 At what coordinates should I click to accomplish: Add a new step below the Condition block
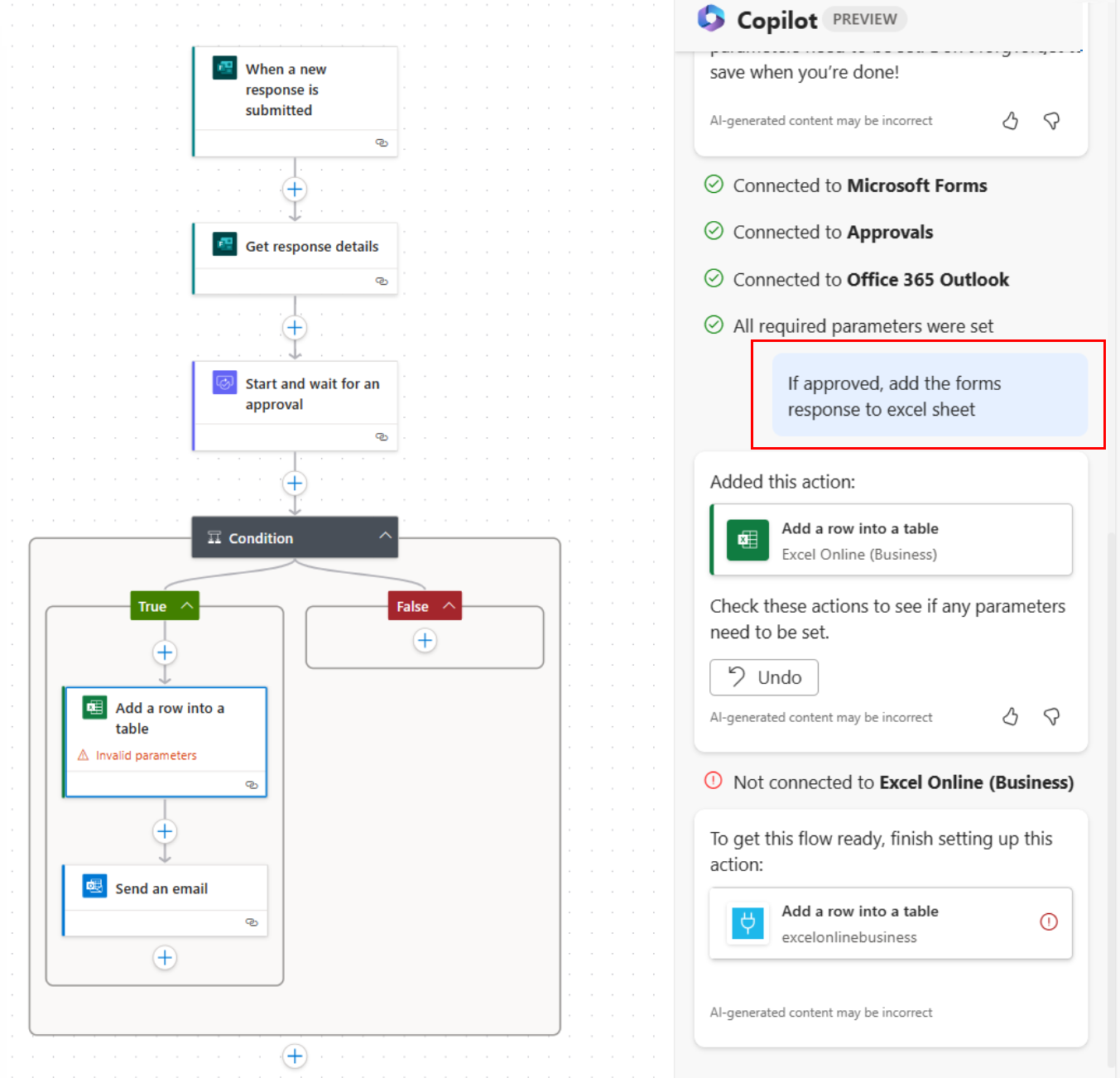click(x=295, y=1056)
